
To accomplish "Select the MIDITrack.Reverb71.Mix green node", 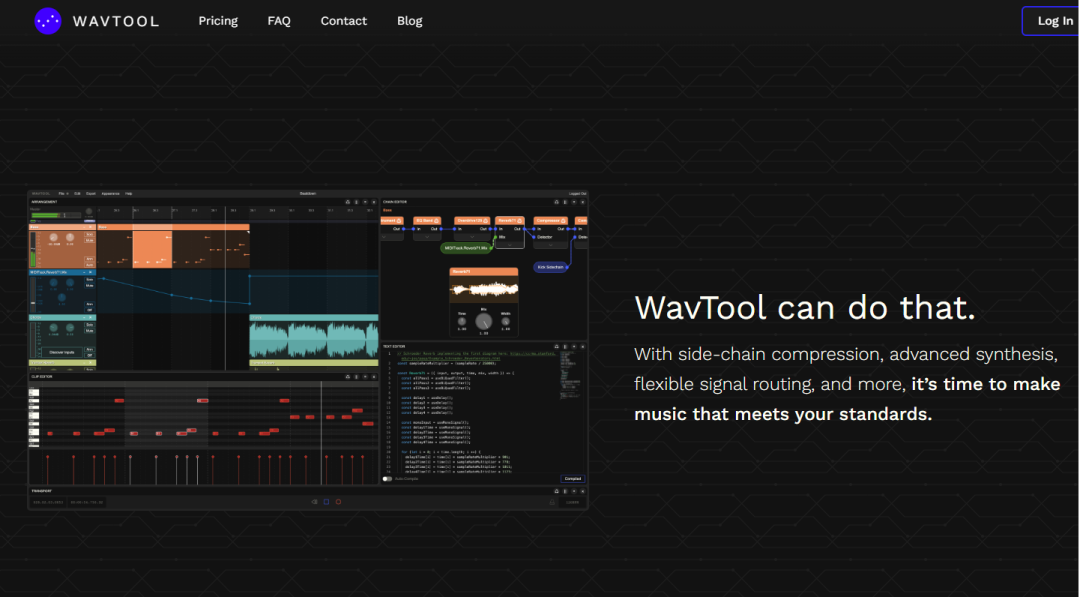I will pyautogui.click(x=466, y=248).
